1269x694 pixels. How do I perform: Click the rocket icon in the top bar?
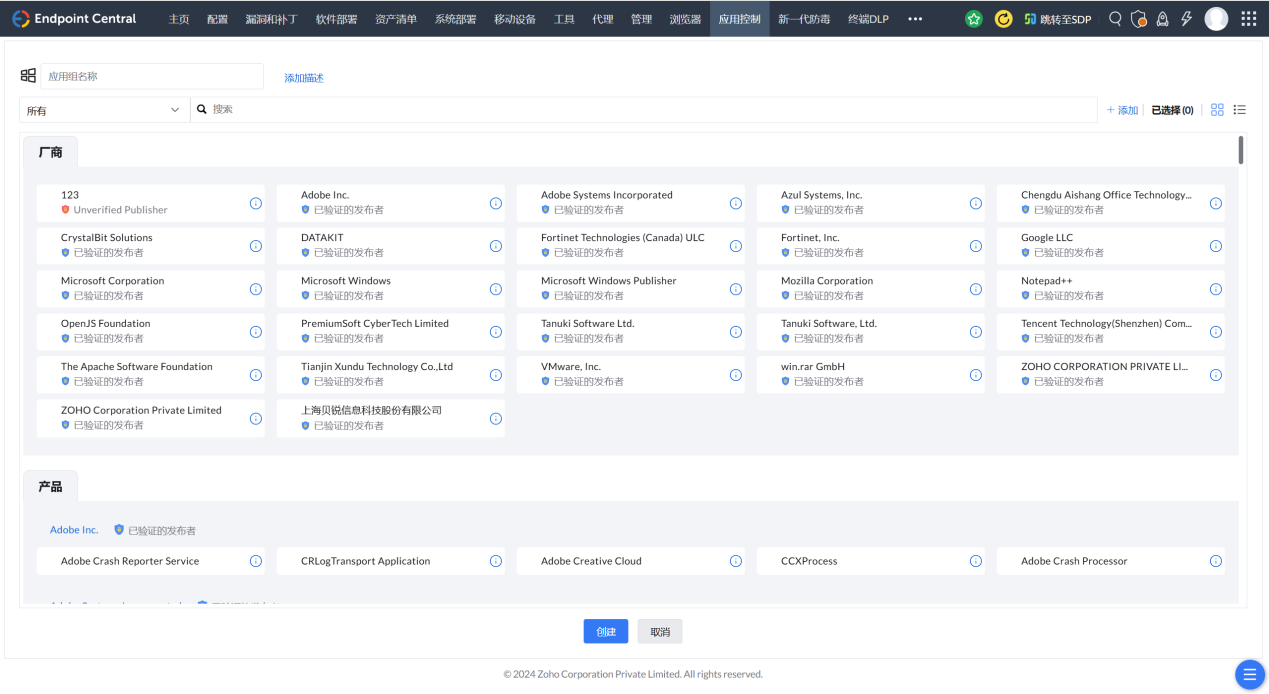pyautogui.click(x=1162, y=19)
